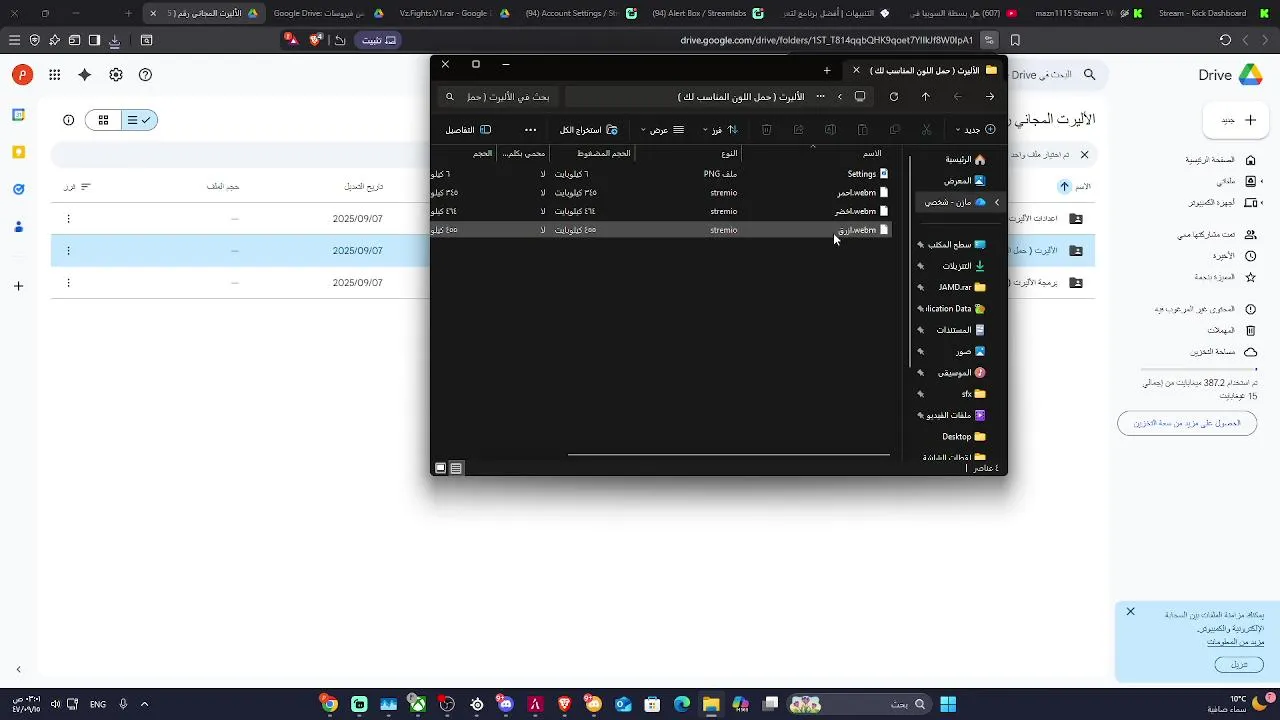Go up one folder level in File Explorer
Screen dimensions: 1280x720
(926, 97)
